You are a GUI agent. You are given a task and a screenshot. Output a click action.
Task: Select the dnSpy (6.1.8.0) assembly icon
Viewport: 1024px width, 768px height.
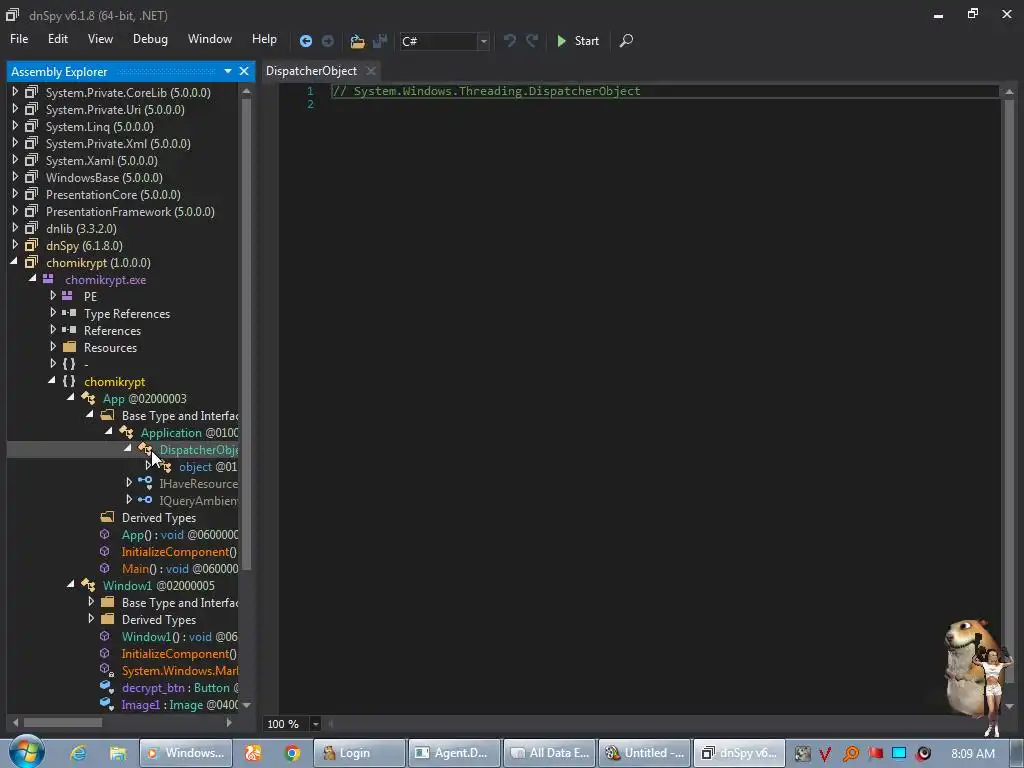pos(31,245)
